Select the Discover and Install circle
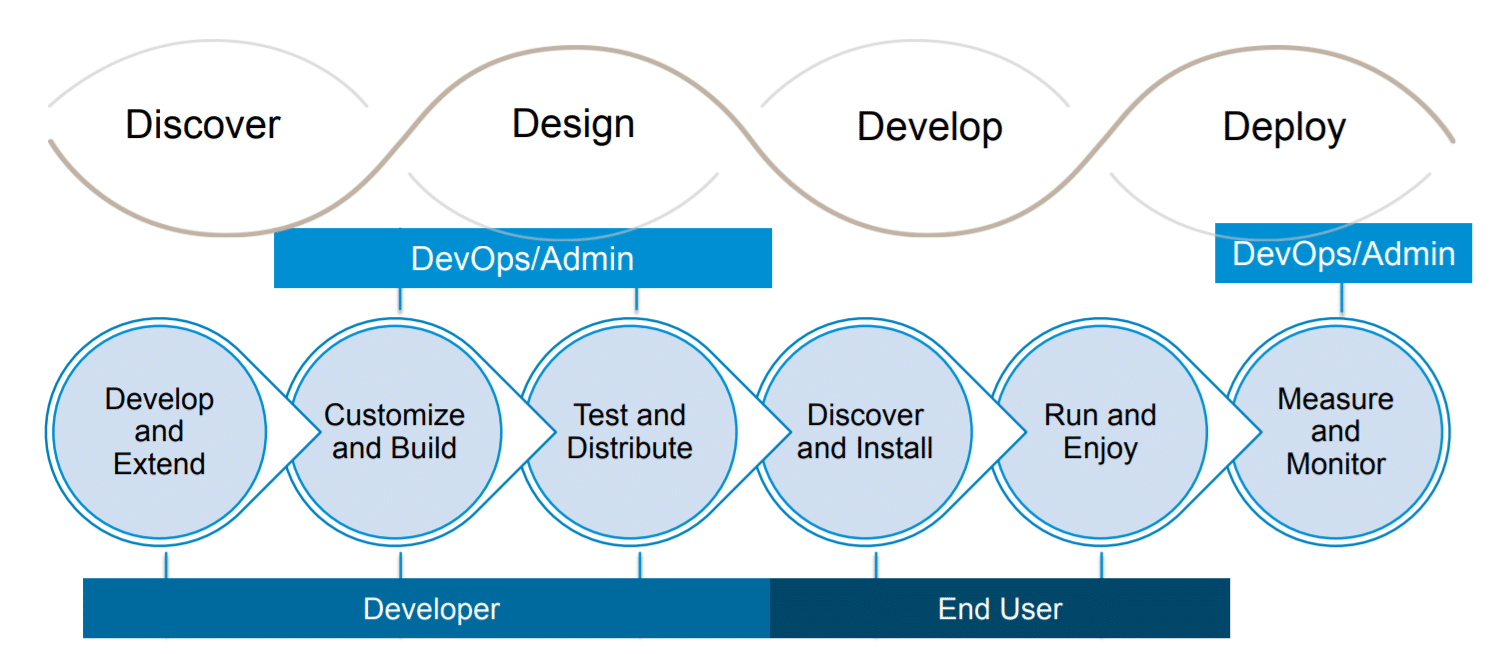This screenshot has height=654, width=1510. coord(864,432)
